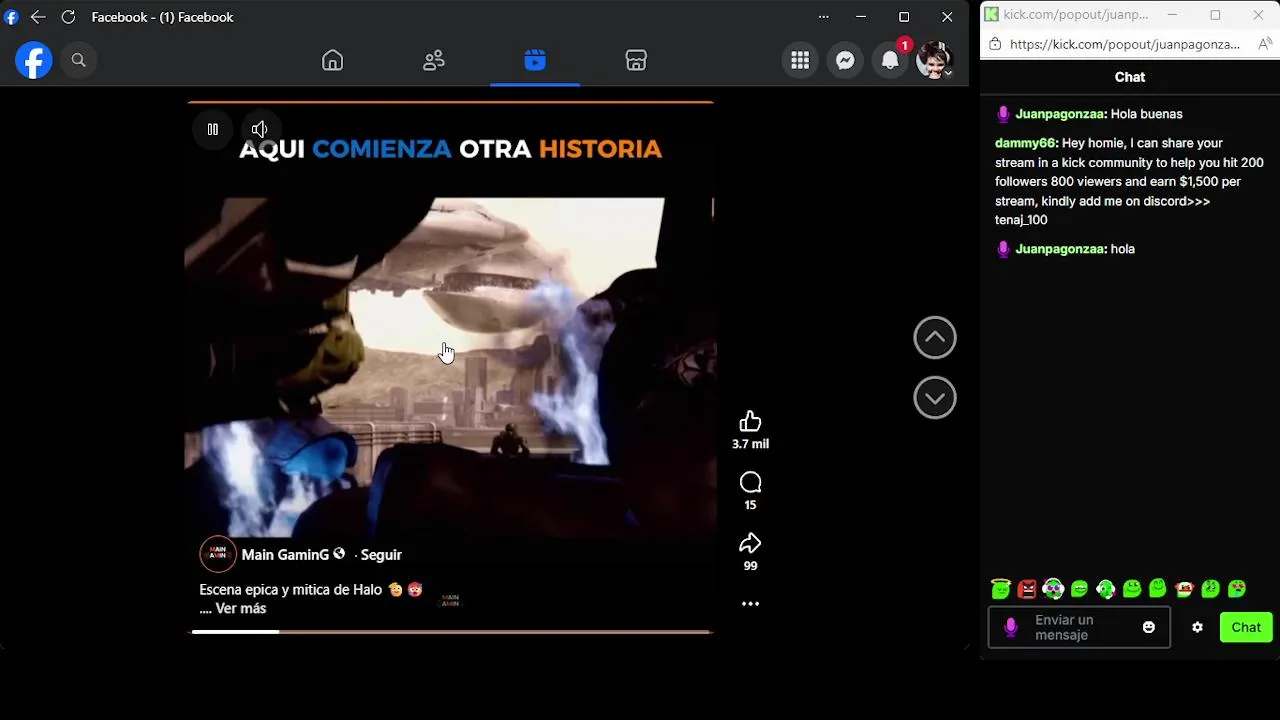
Task: Click 'AQUI COMIENZA OTRA HISTORIA' video title
Action: 450,149
